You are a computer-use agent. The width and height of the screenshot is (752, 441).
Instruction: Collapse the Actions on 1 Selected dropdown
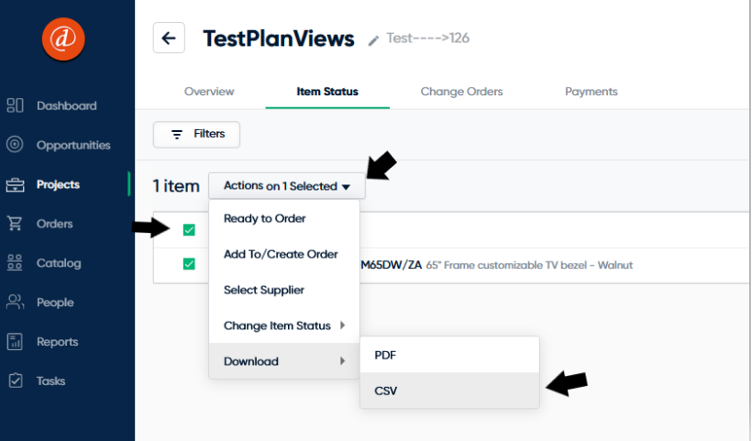[x=287, y=186]
